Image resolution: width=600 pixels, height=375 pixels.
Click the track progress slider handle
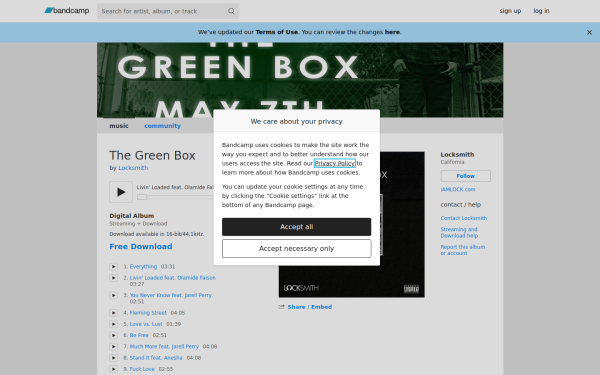pyautogui.click(x=142, y=197)
